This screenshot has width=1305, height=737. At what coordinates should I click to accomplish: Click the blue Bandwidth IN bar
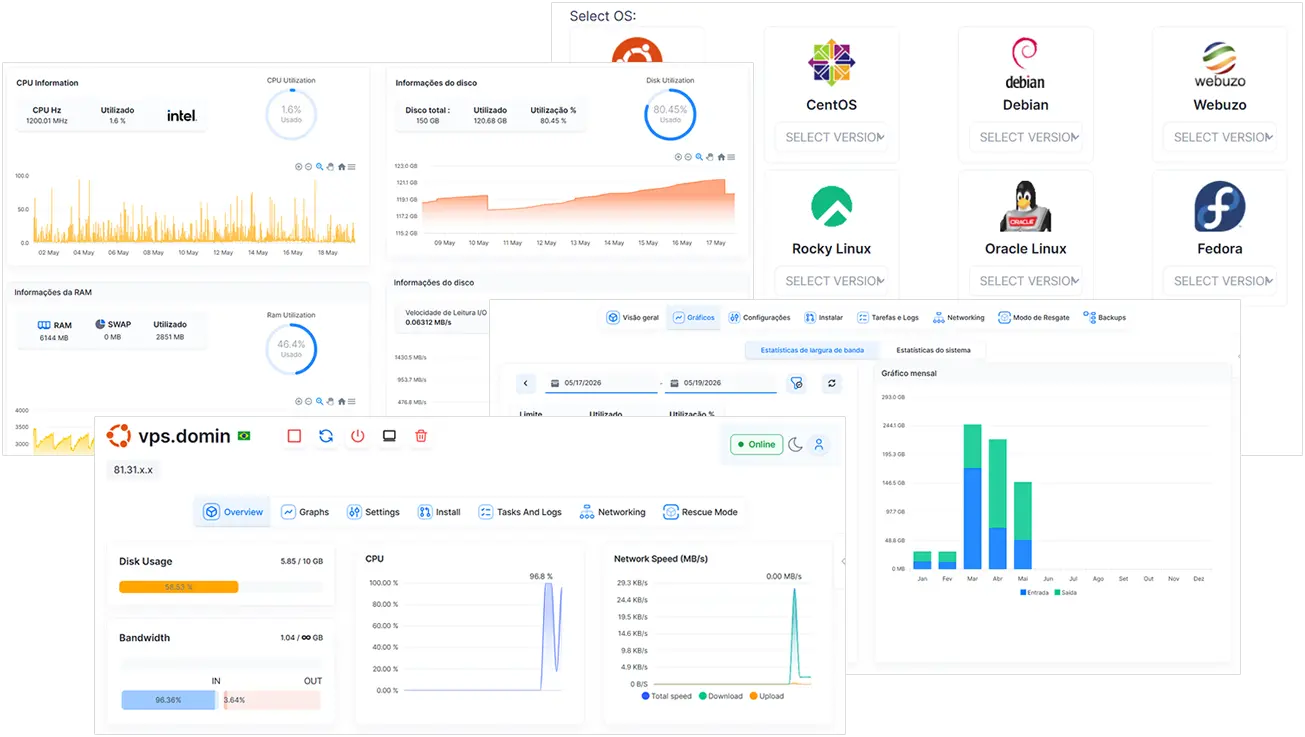168,700
